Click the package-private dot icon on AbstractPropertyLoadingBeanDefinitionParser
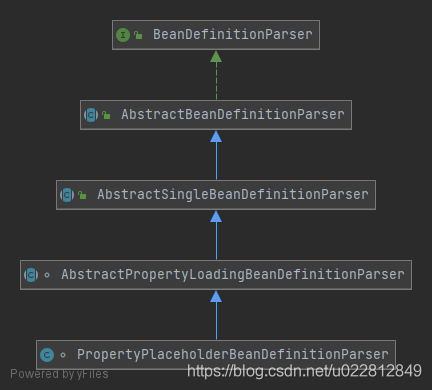Viewport: 432px width, 390px height. click(47, 275)
